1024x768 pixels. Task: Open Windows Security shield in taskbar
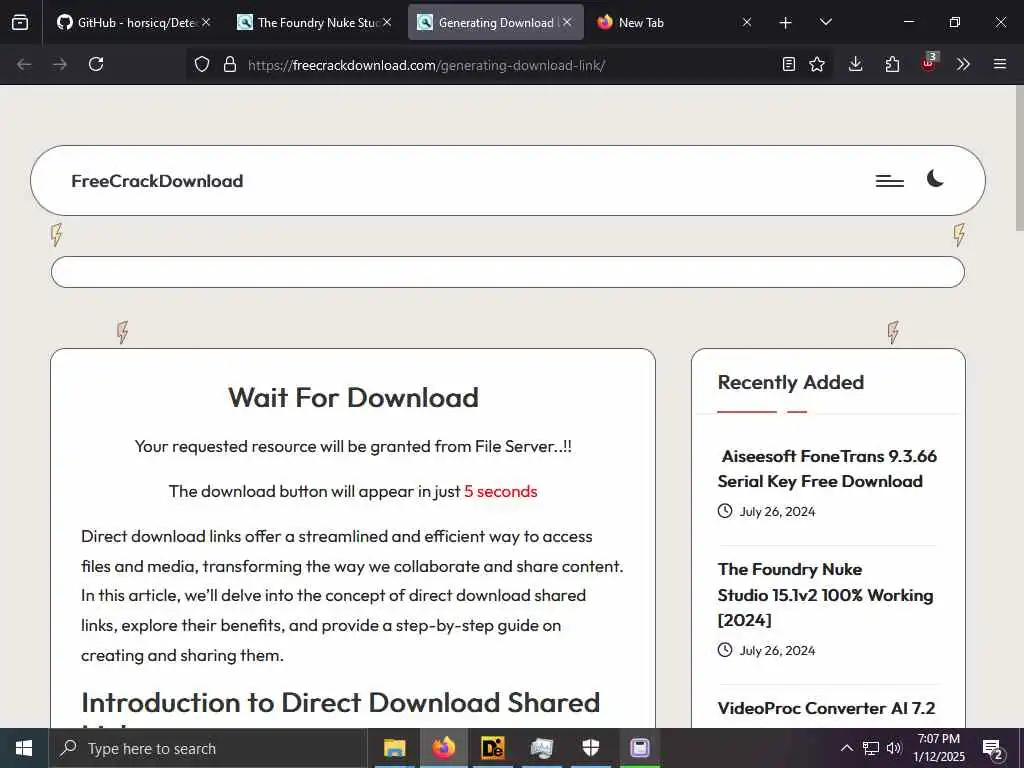(x=590, y=748)
